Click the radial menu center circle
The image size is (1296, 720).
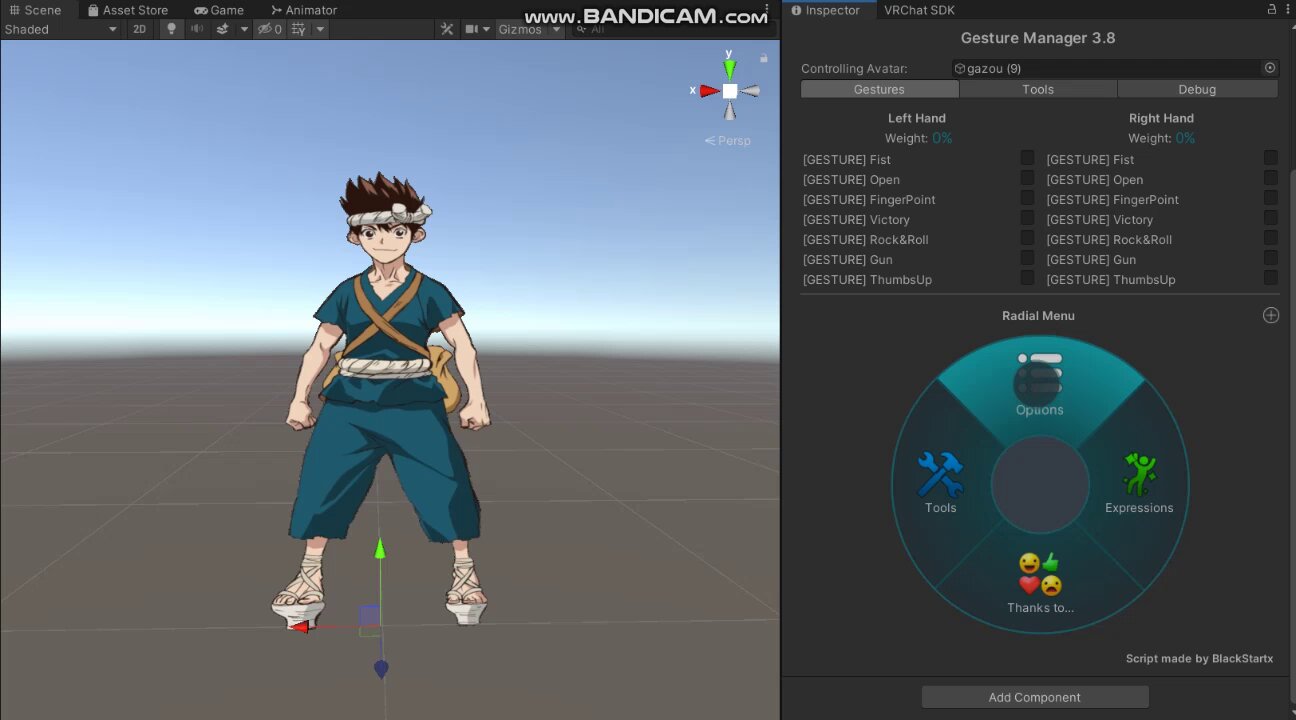(x=1040, y=484)
